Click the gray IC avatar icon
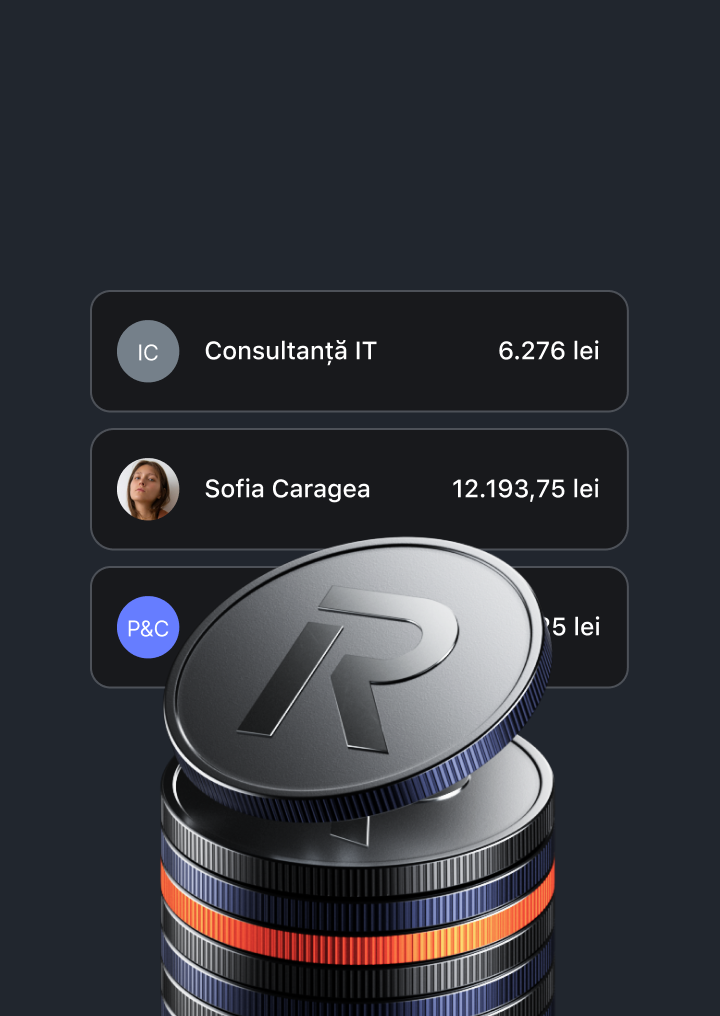Image resolution: width=720 pixels, height=1016 pixels. 148,352
